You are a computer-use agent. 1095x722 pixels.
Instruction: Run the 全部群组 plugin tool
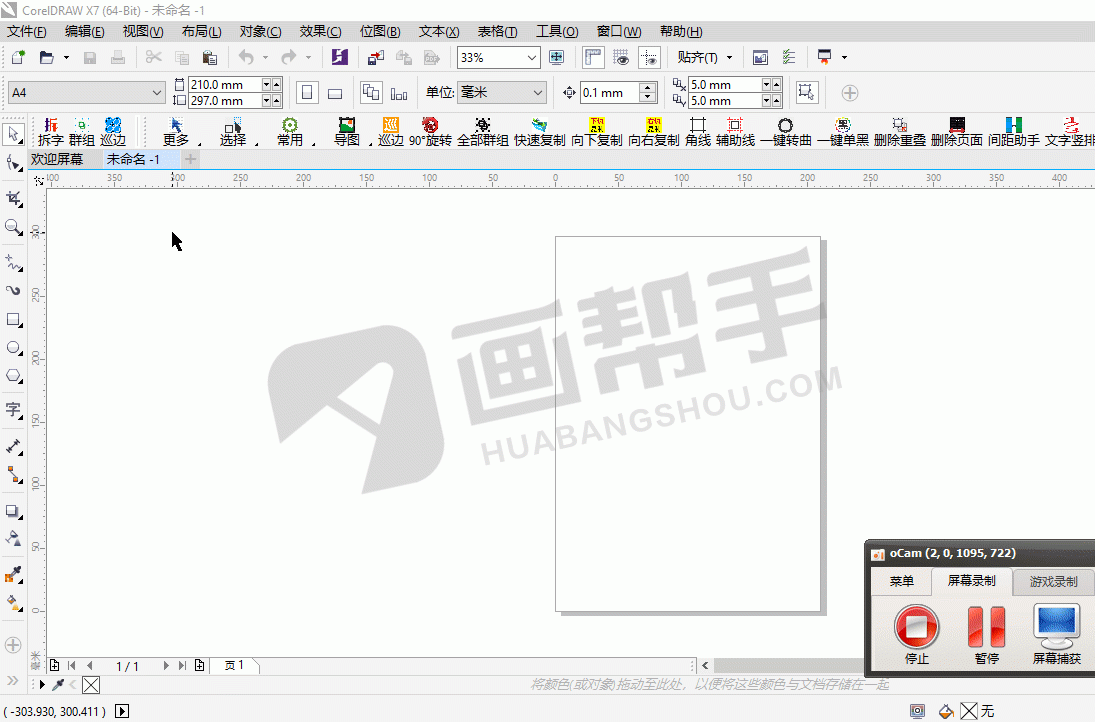coord(483,131)
